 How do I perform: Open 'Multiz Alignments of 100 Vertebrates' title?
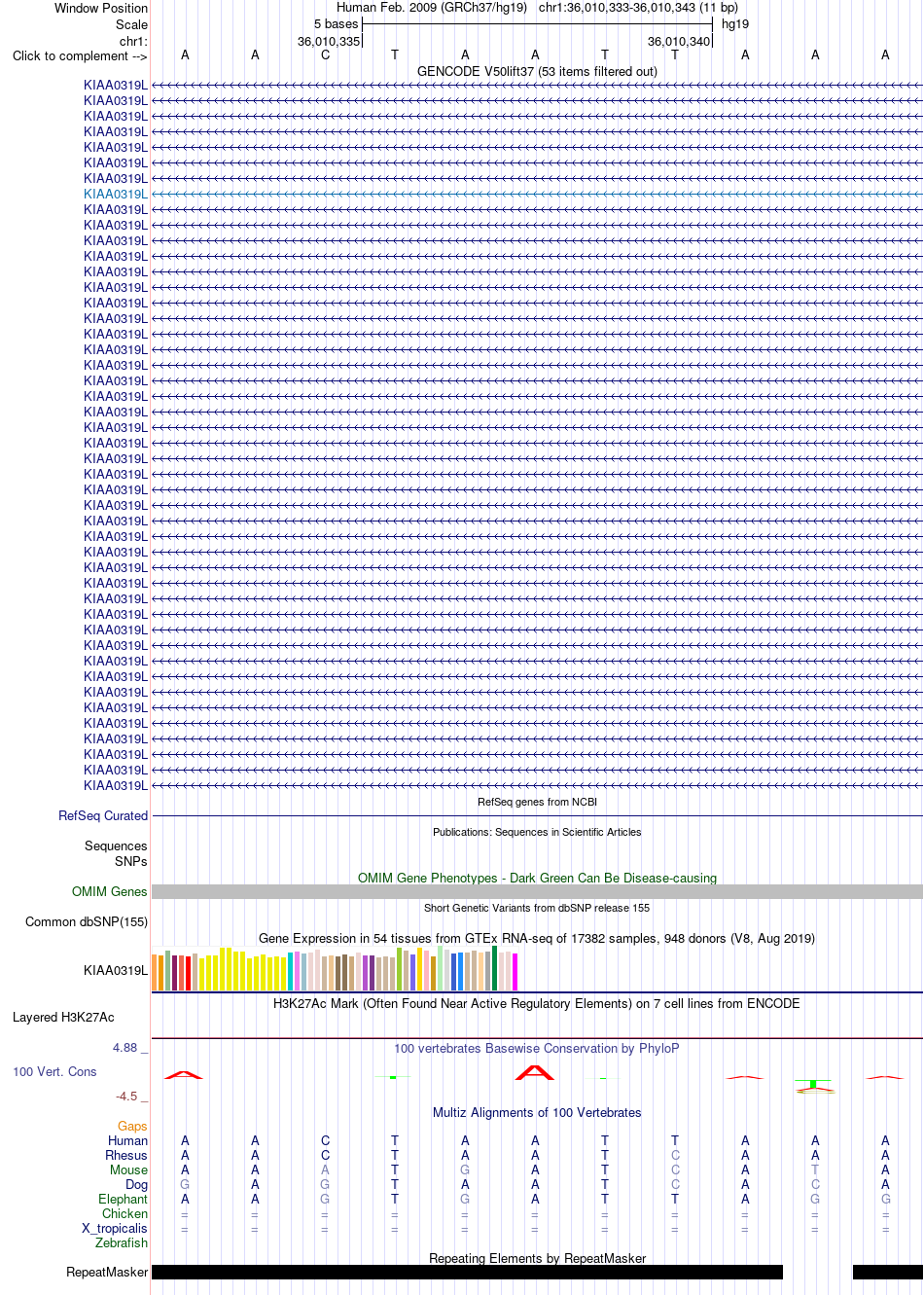(537, 1112)
